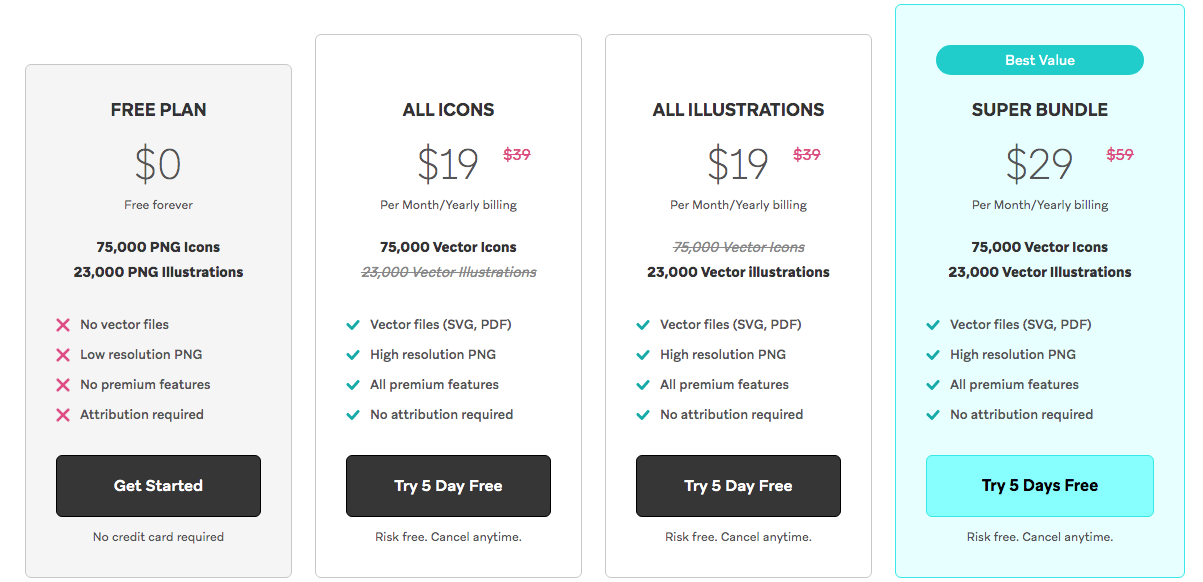
Task: Click Try 5 Day Free under All Illustrations
Action: click(738, 486)
